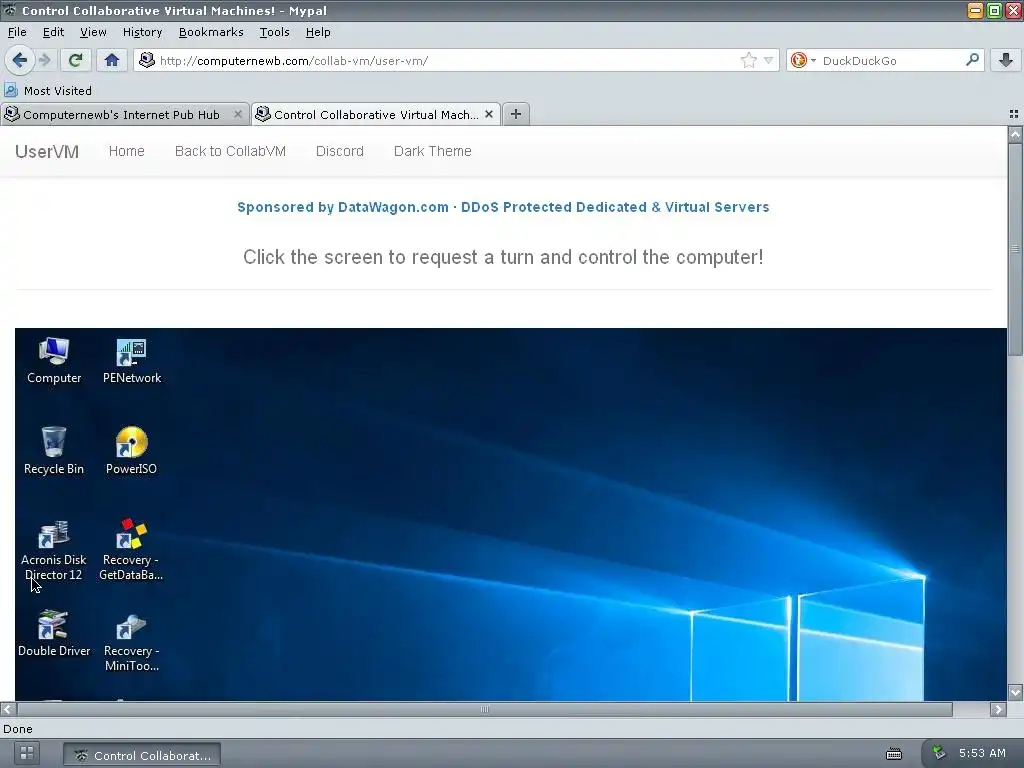
Task: Select the PENetwork desktop icon
Action: pos(132,360)
